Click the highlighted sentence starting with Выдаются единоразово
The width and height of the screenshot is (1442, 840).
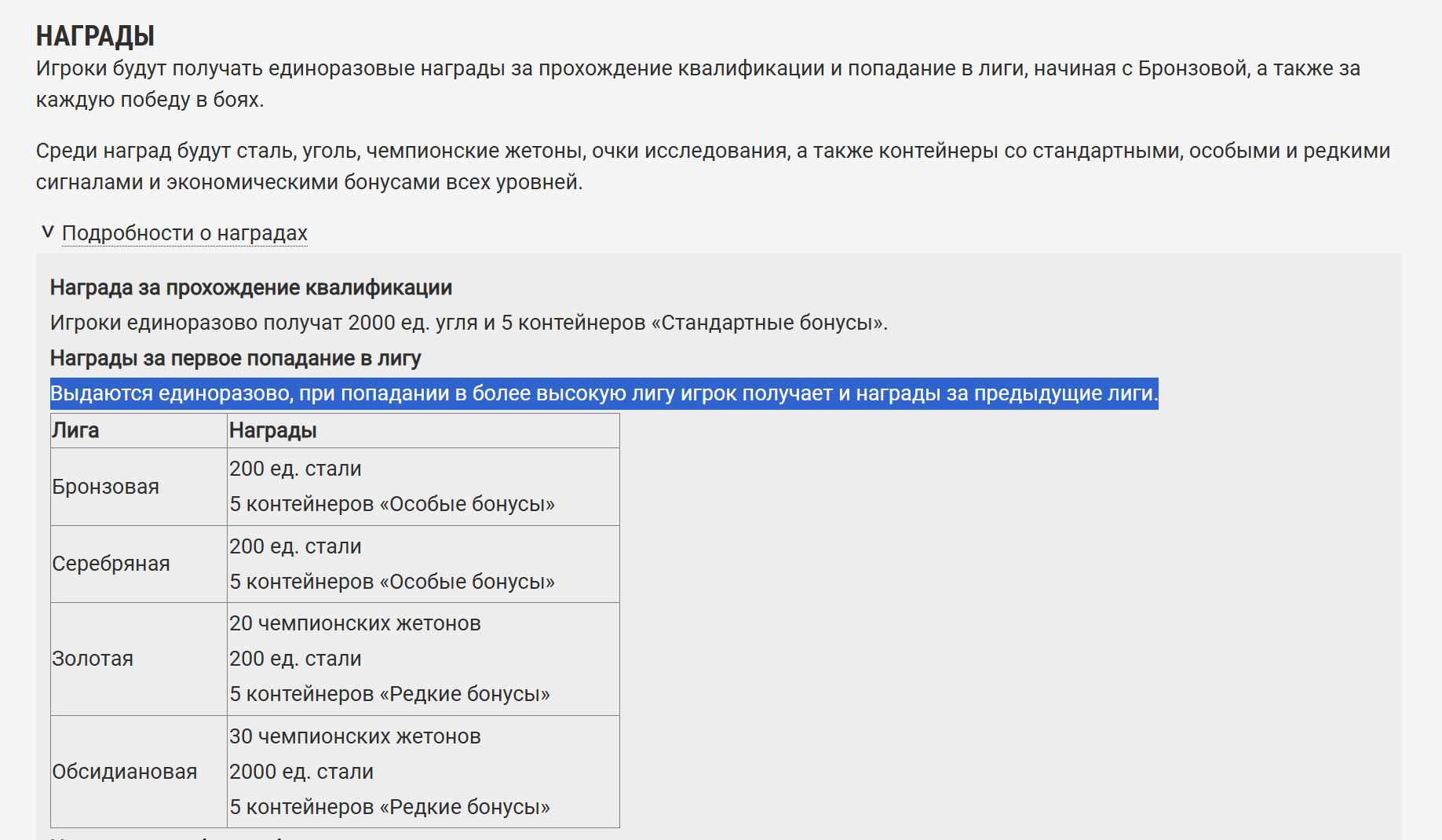pyautogui.click(x=604, y=393)
